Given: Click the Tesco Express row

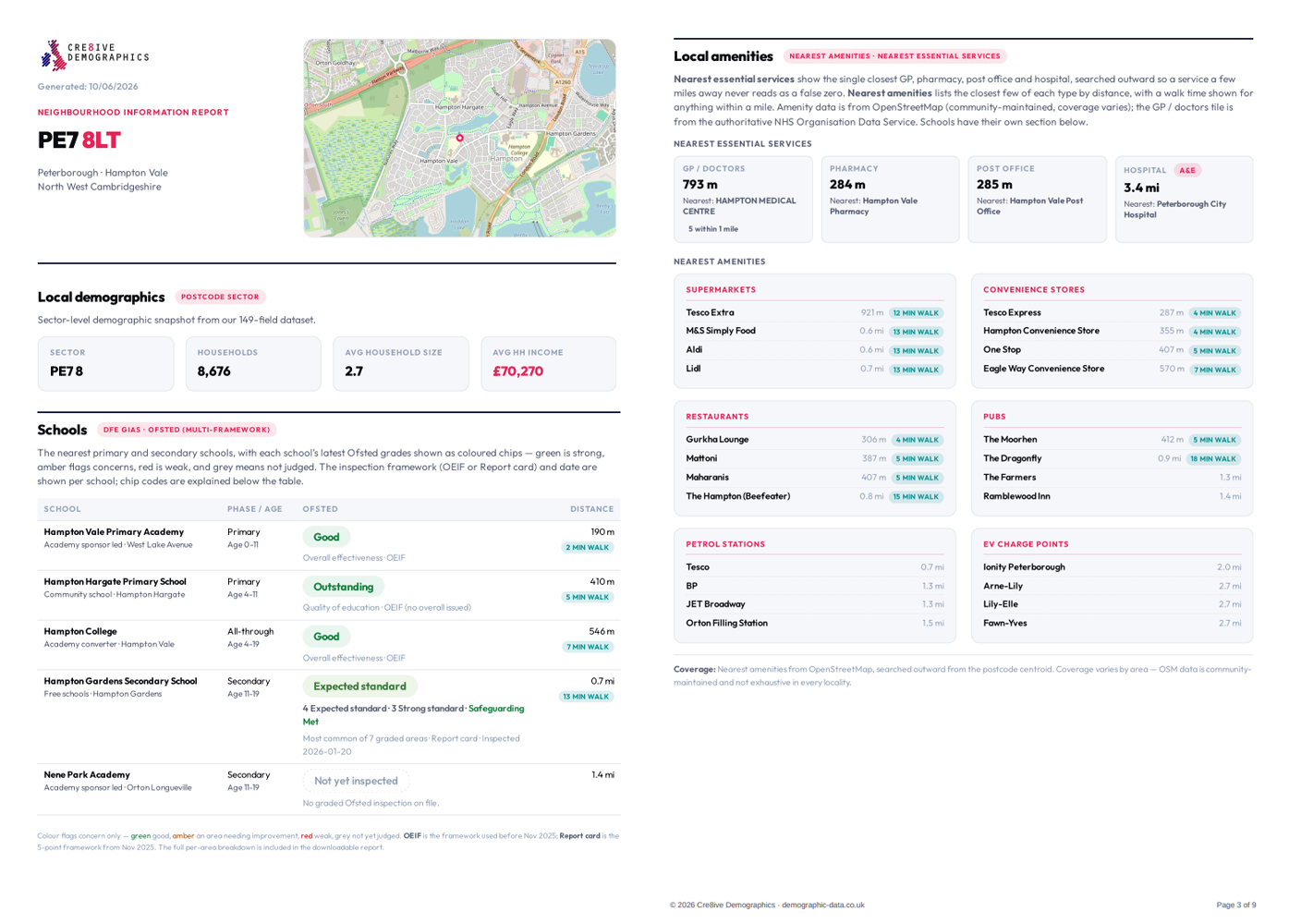Looking at the screenshot, I should 1113,313.
